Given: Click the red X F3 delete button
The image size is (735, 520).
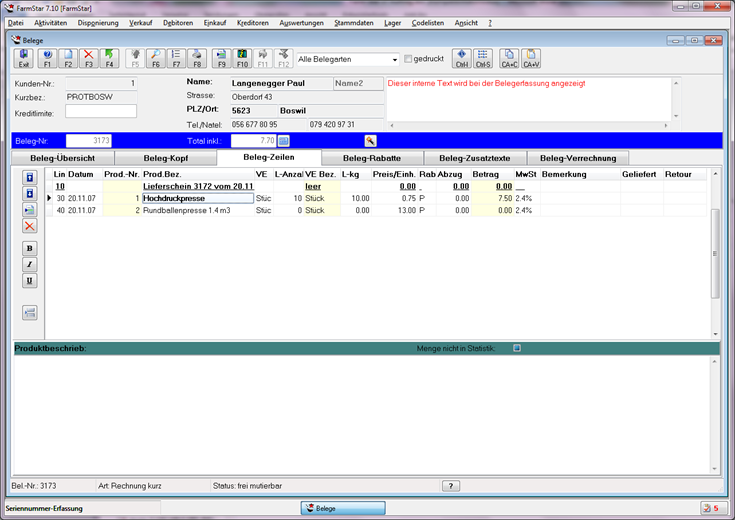Looking at the screenshot, I should pyautogui.click(x=89, y=59).
